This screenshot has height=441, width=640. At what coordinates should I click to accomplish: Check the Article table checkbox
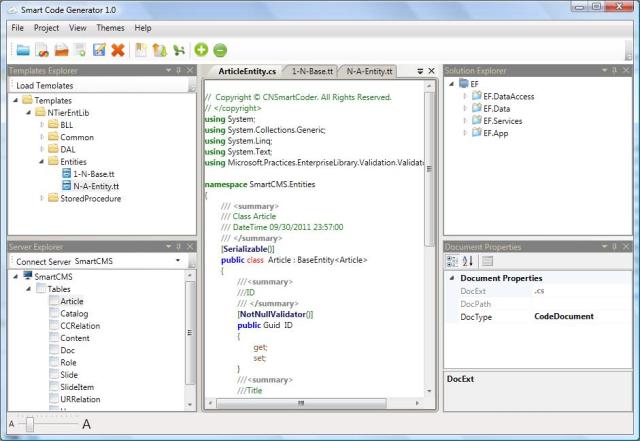(53, 301)
